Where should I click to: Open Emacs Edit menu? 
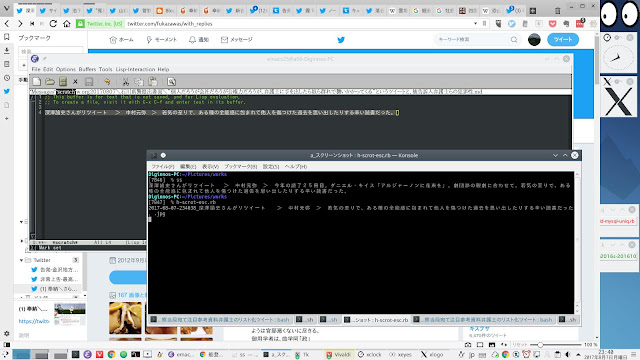pyautogui.click(x=48, y=69)
